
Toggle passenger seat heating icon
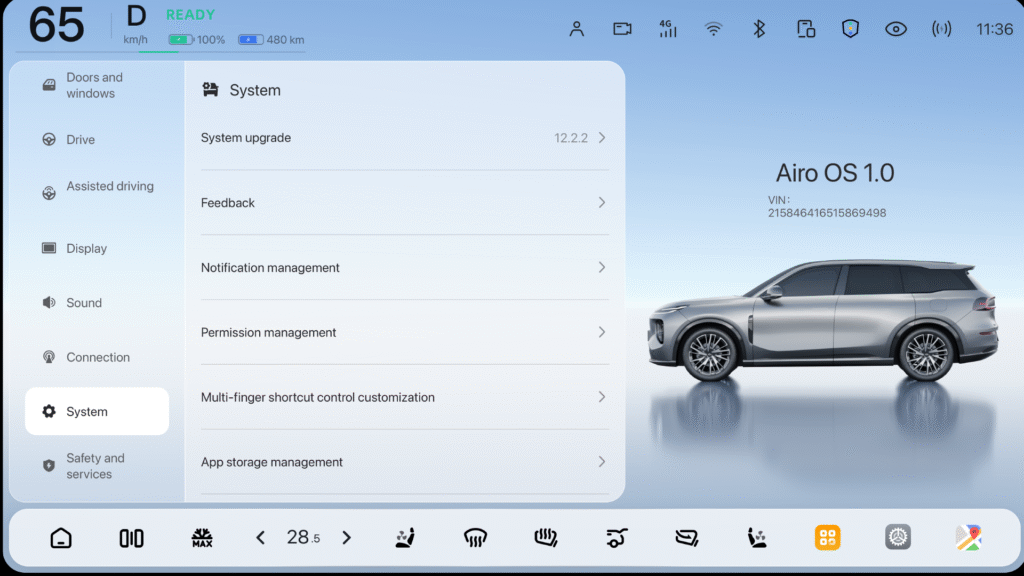(757, 537)
